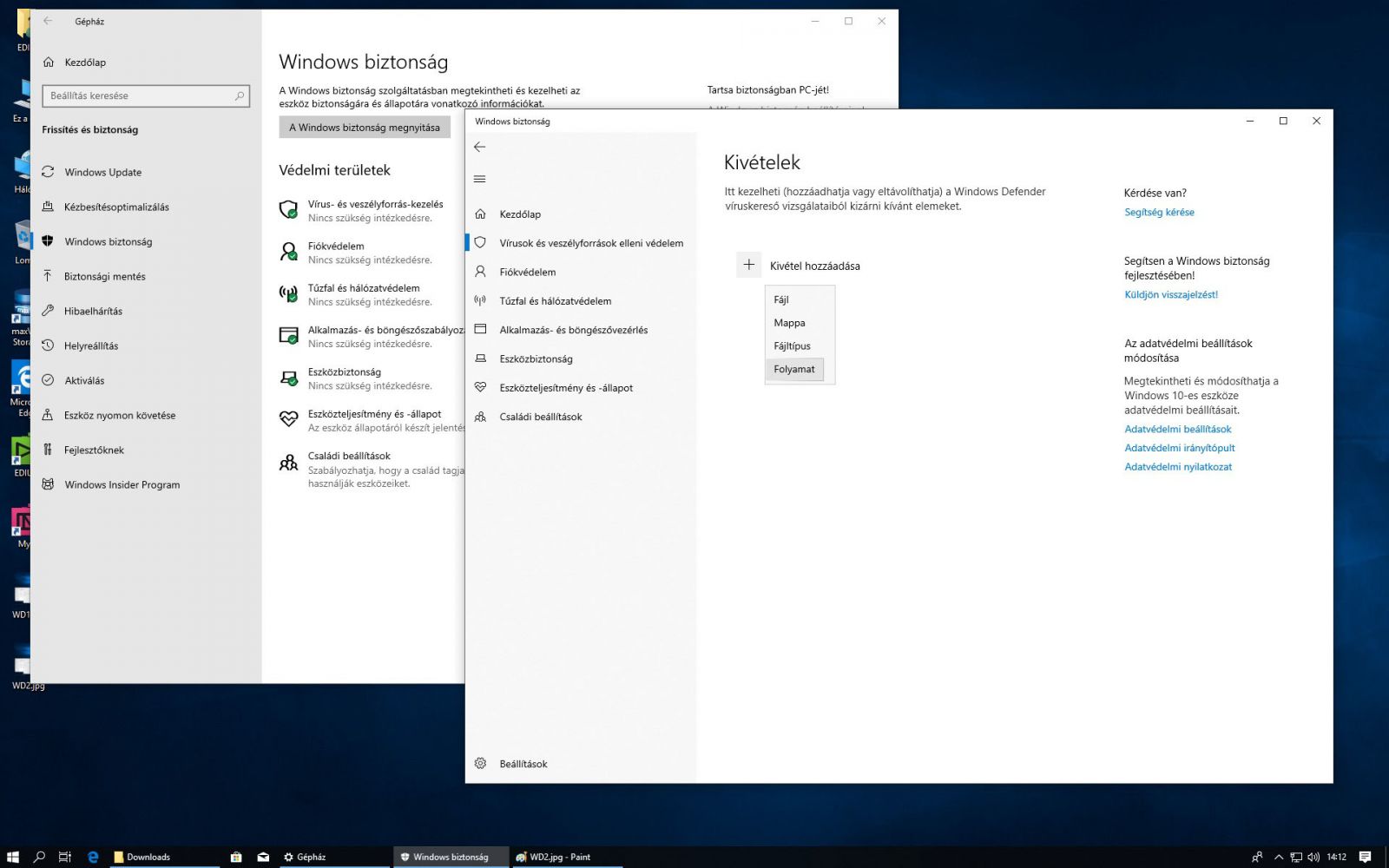The height and width of the screenshot is (868, 1389).
Task: Click the back arrow in Windows biztonság window
Action: click(480, 147)
